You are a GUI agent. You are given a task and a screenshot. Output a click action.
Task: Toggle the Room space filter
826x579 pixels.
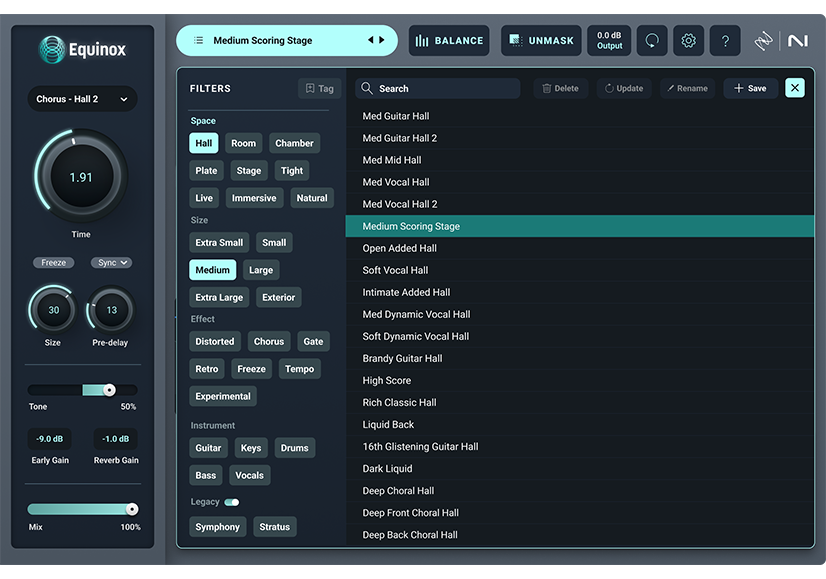click(243, 143)
